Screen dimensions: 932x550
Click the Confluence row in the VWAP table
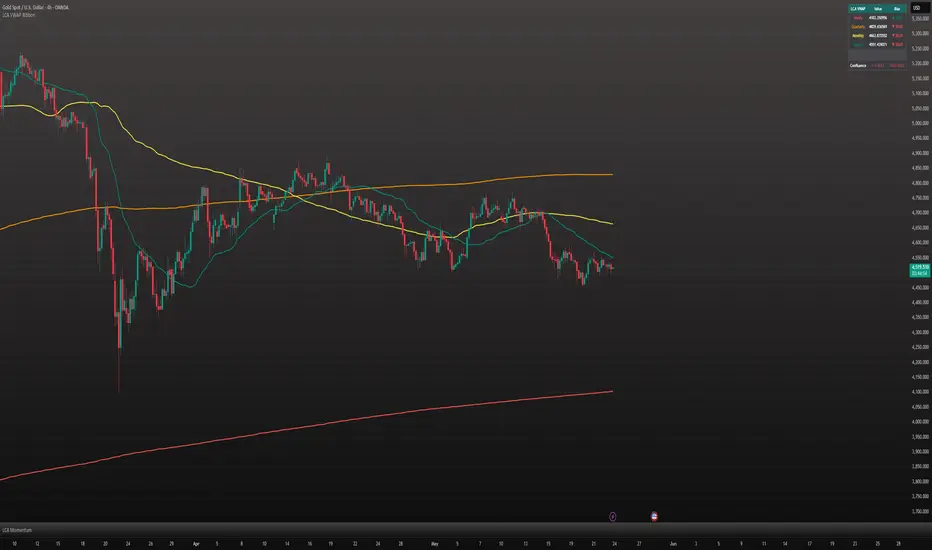point(877,65)
